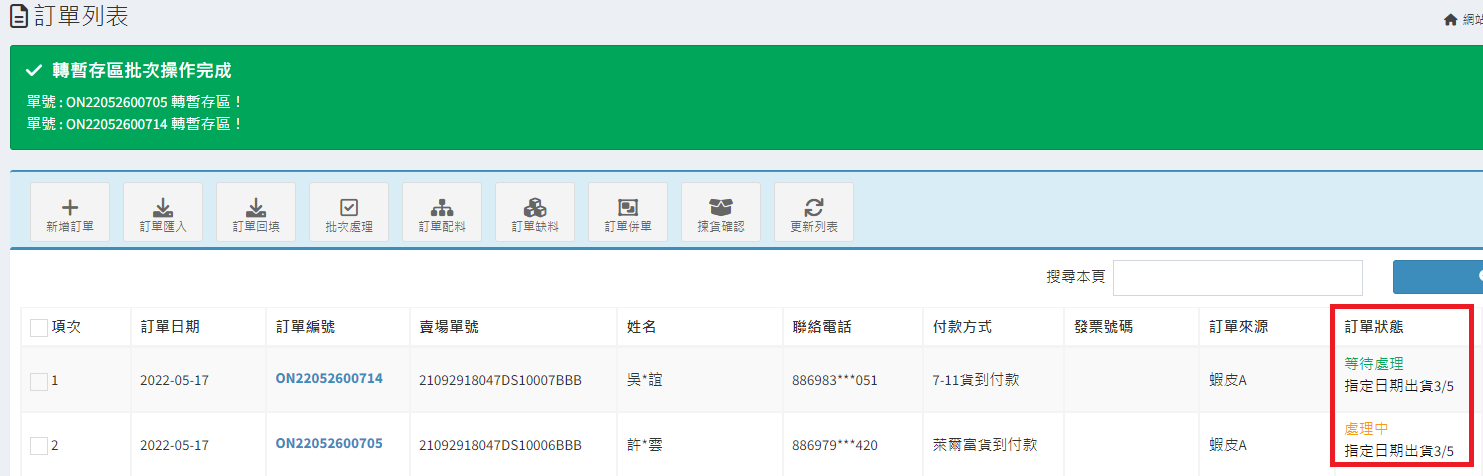Click 揀貨確認 open box icon
This screenshot has width=1483, height=476.
pos(721,212)
